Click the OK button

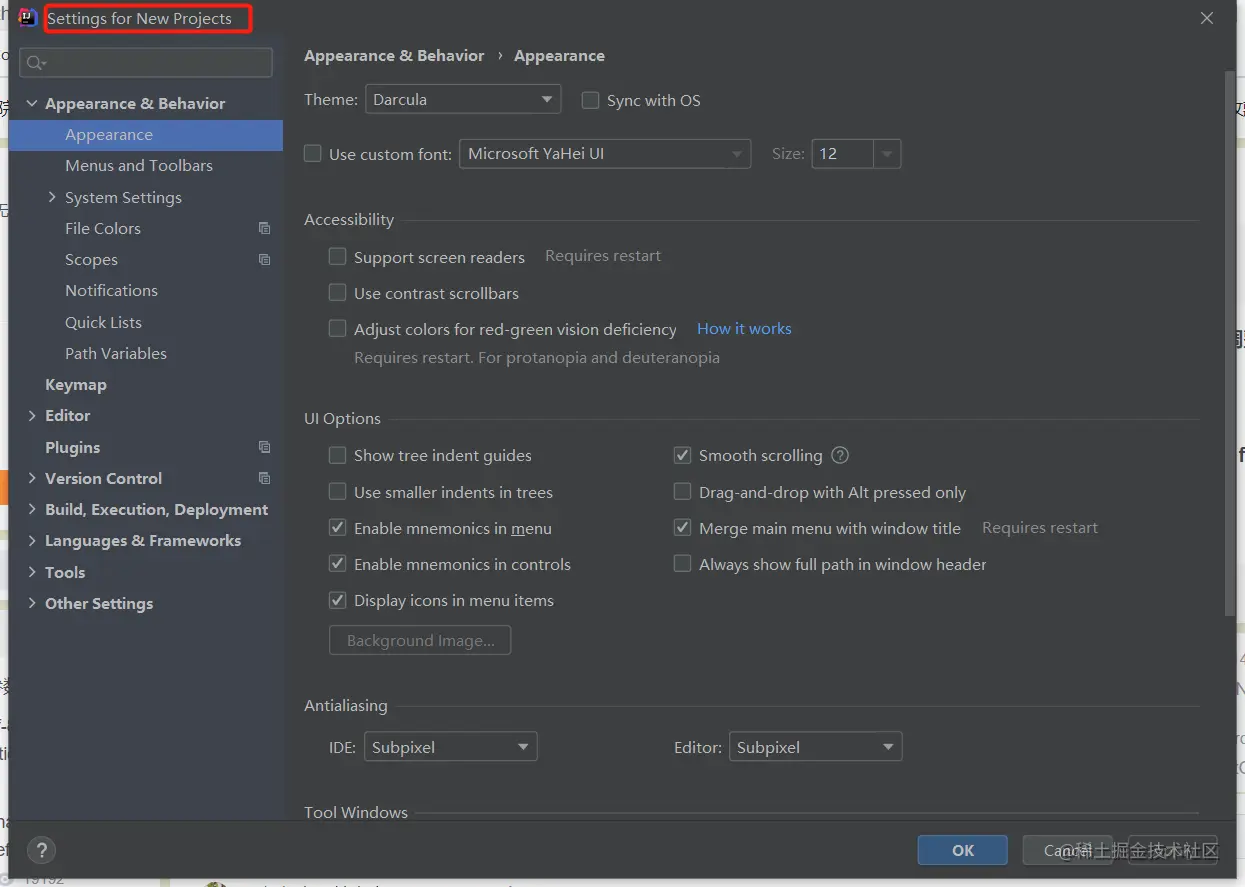(x=963, y=850)
